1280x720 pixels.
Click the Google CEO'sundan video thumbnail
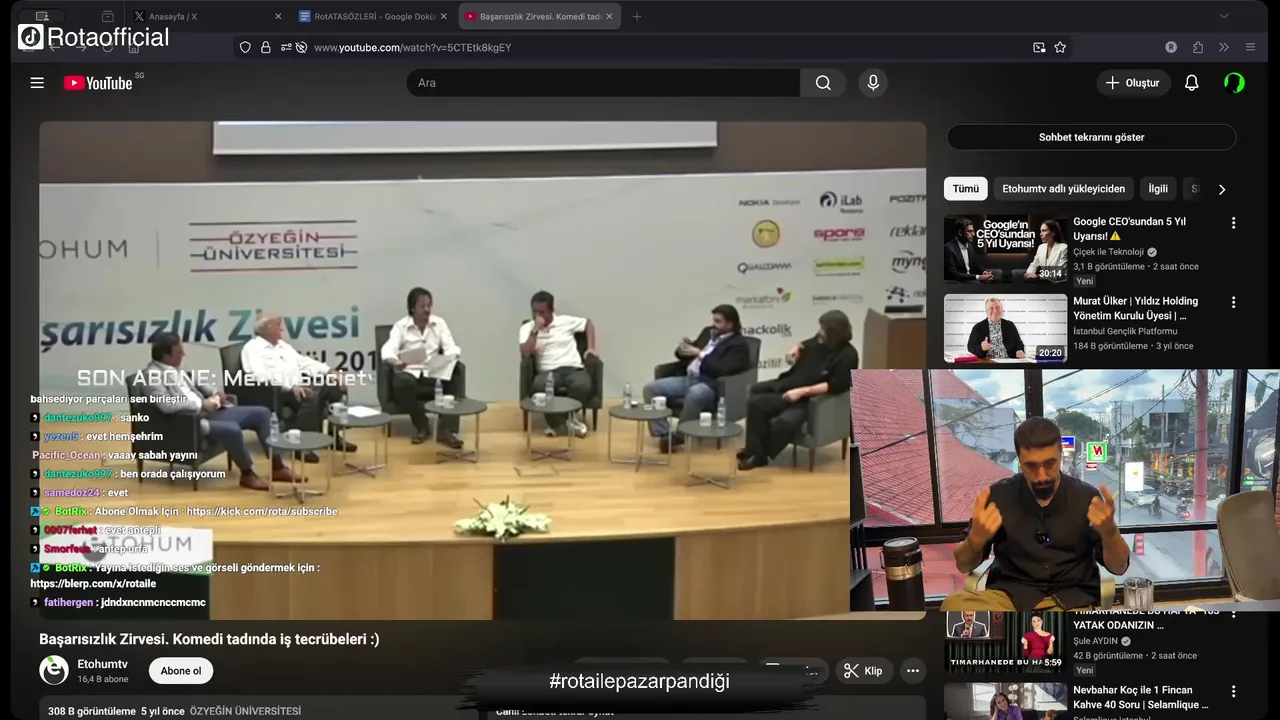pos(1005,248)
